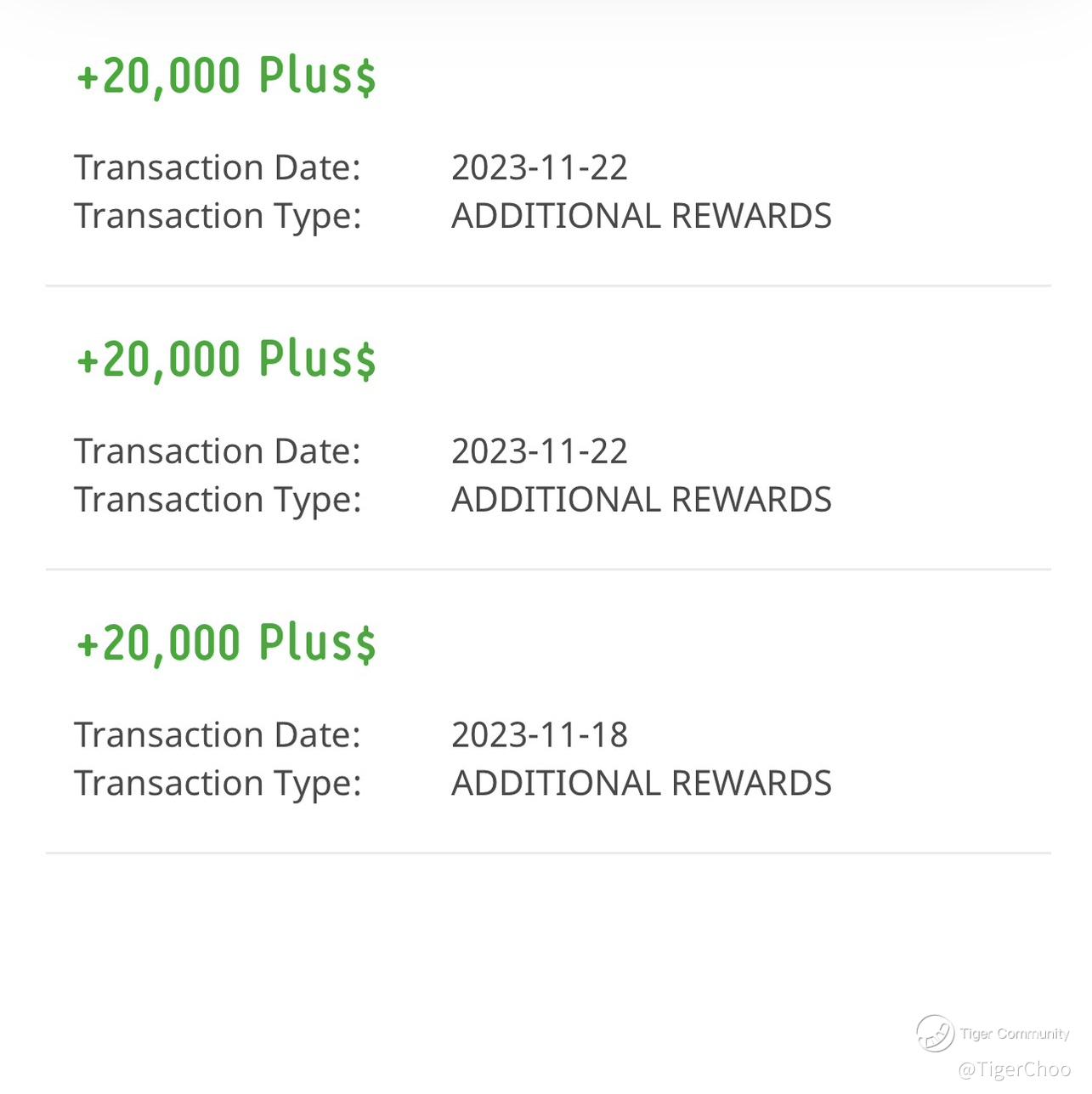Click the divider line under the last transaction

[x=548, y=853]
